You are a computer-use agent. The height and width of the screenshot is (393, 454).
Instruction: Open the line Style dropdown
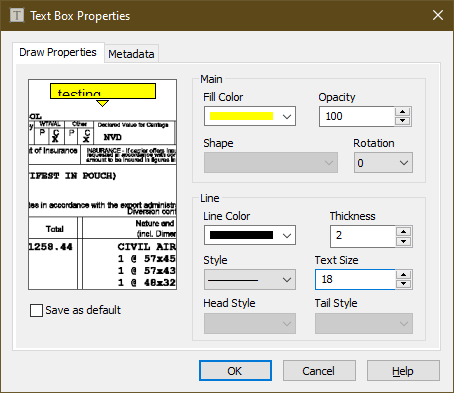tap(250, 280)
